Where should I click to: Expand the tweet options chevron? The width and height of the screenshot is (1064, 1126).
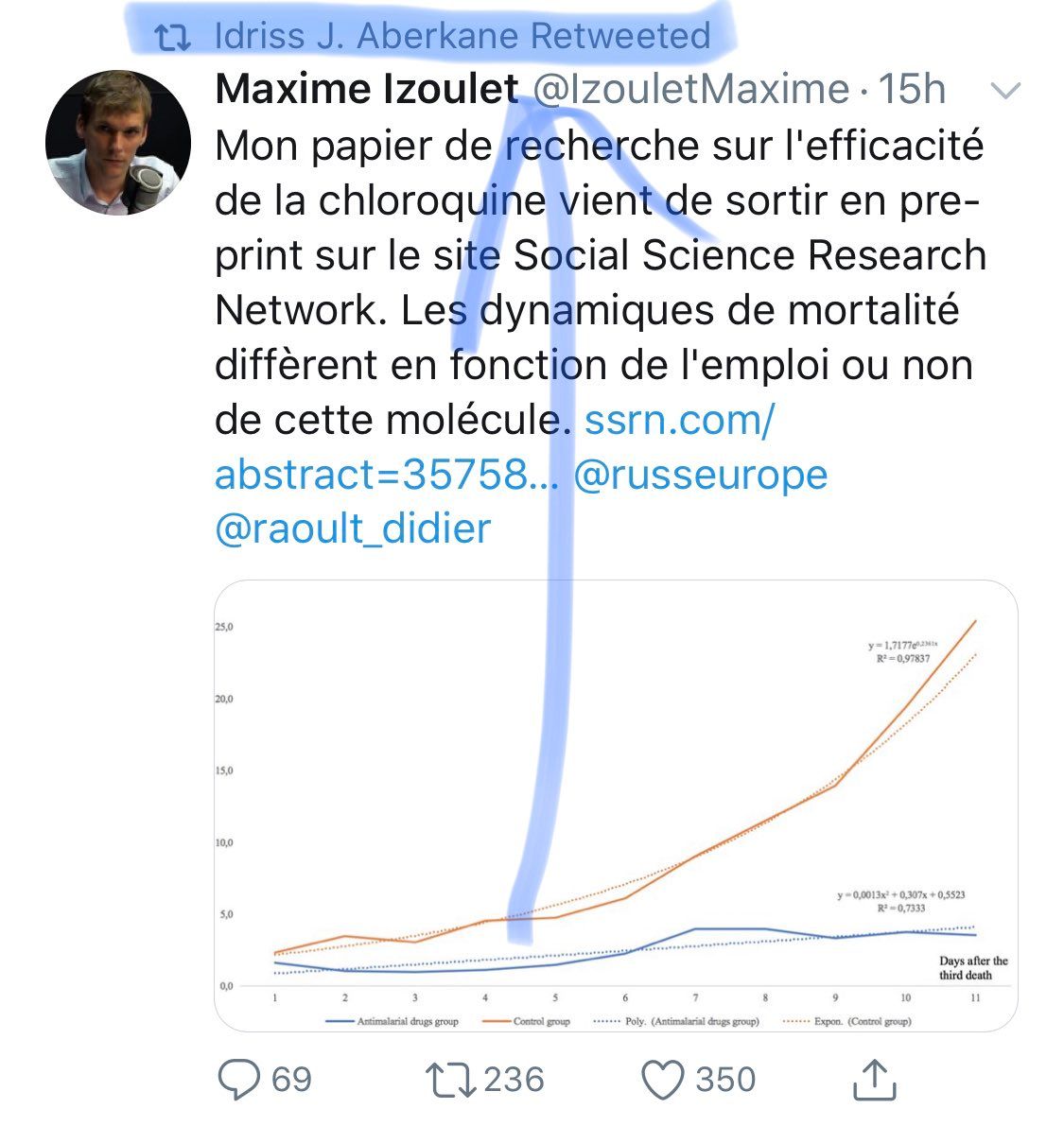(x=1005, y=91)
